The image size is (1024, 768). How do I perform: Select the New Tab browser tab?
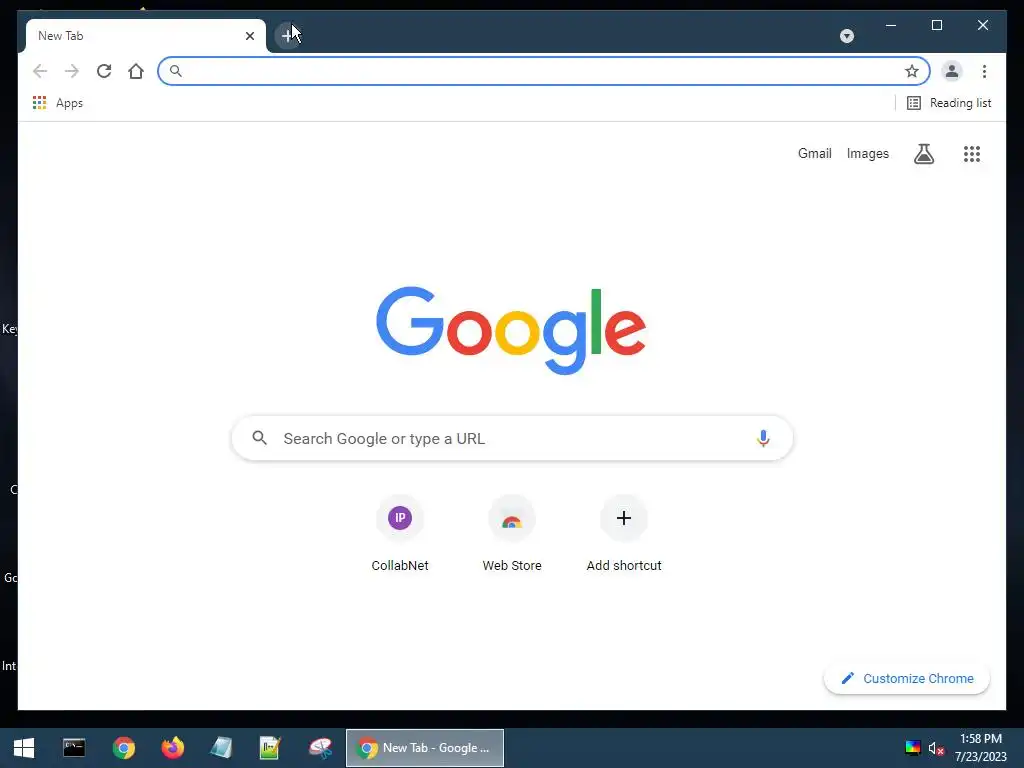pyautogui.click(x=146, y=36)
